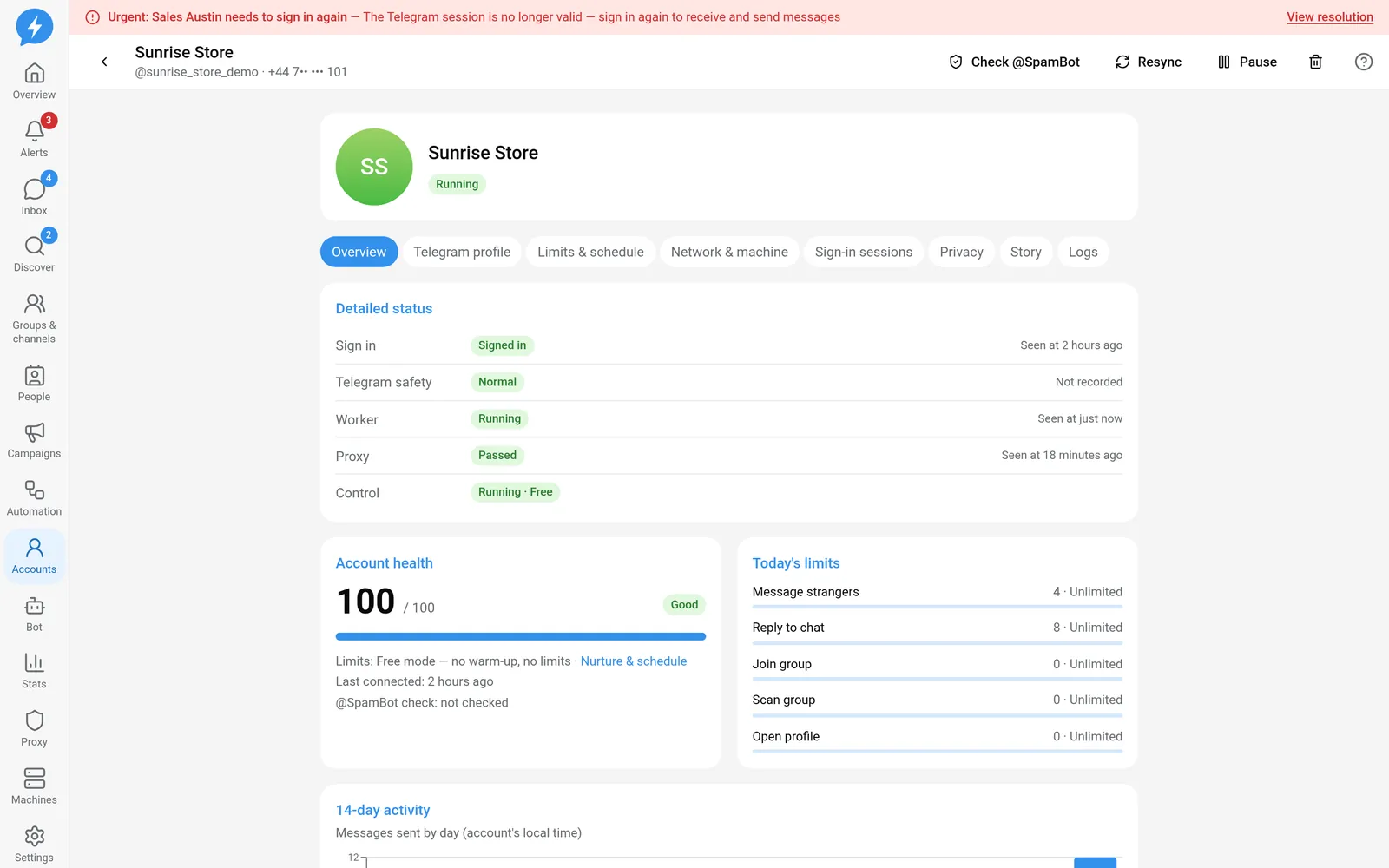Click Check @SpamBot button

tap(1014, 62)
